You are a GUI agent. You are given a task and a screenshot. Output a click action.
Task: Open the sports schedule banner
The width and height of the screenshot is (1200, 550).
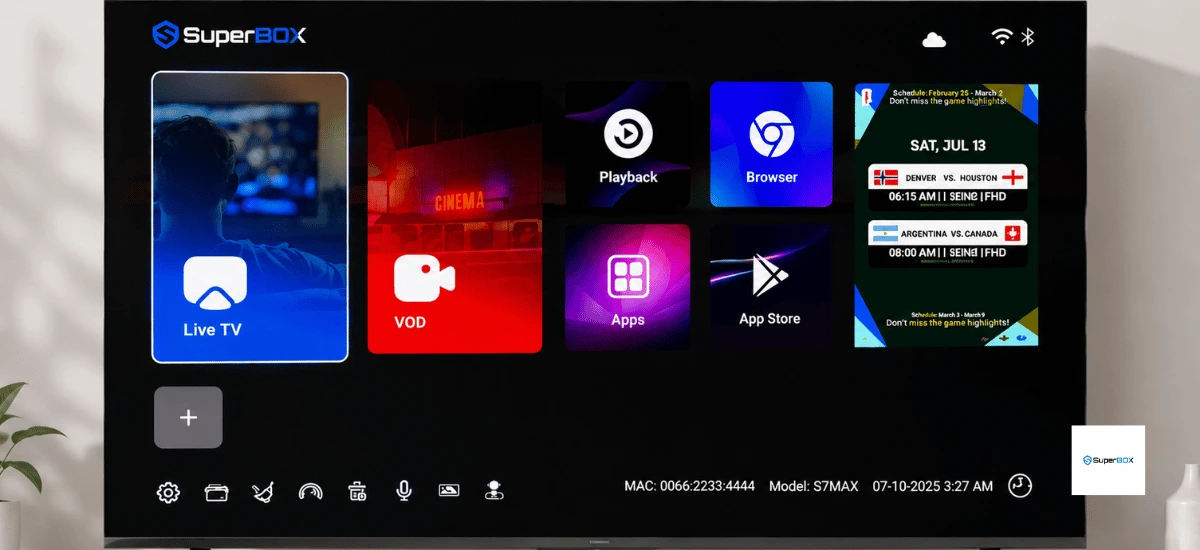click(946, 215)
